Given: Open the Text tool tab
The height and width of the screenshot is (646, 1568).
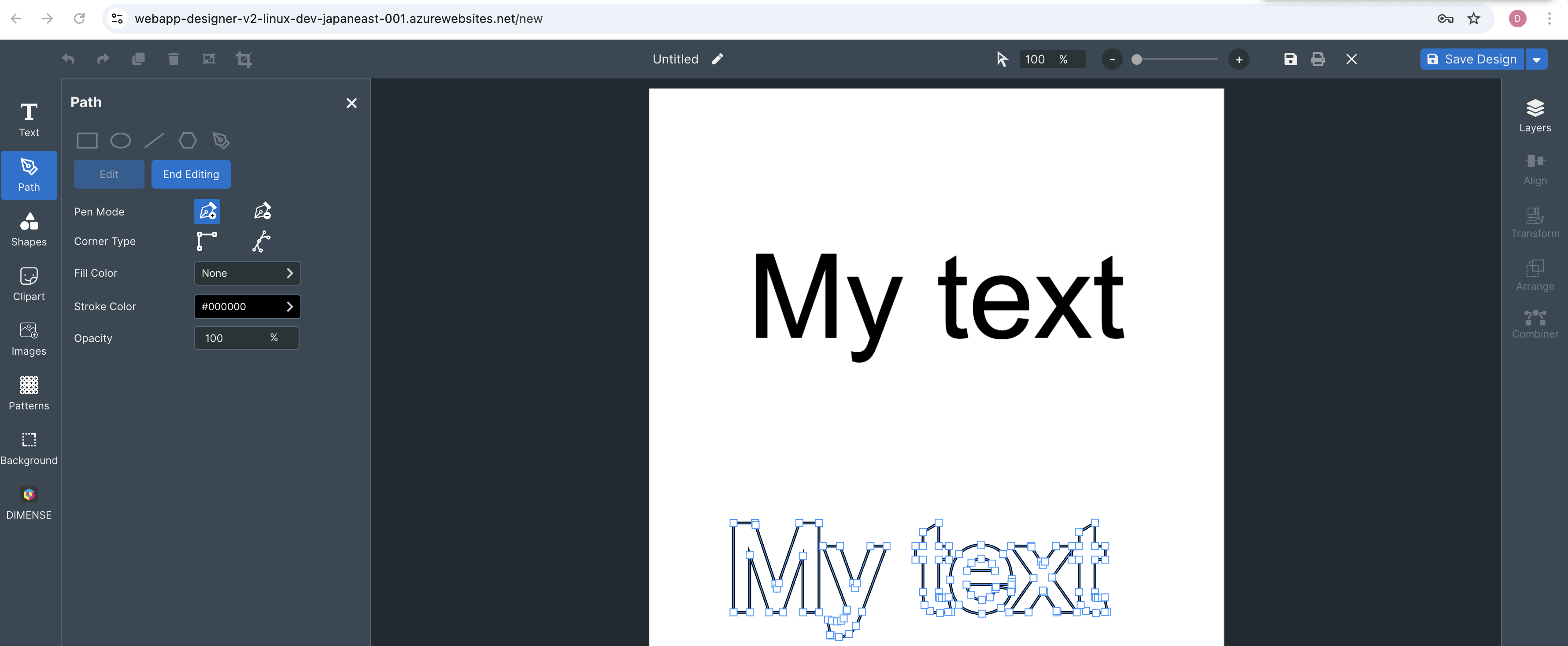Looking at the screenshot, I should click(29, 121).
